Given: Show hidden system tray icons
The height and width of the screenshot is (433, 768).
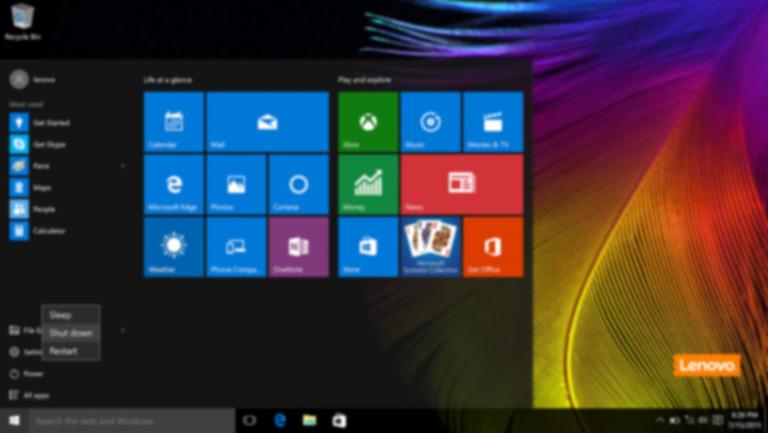Looking at the screenshot, I should (x=660, y=420).
